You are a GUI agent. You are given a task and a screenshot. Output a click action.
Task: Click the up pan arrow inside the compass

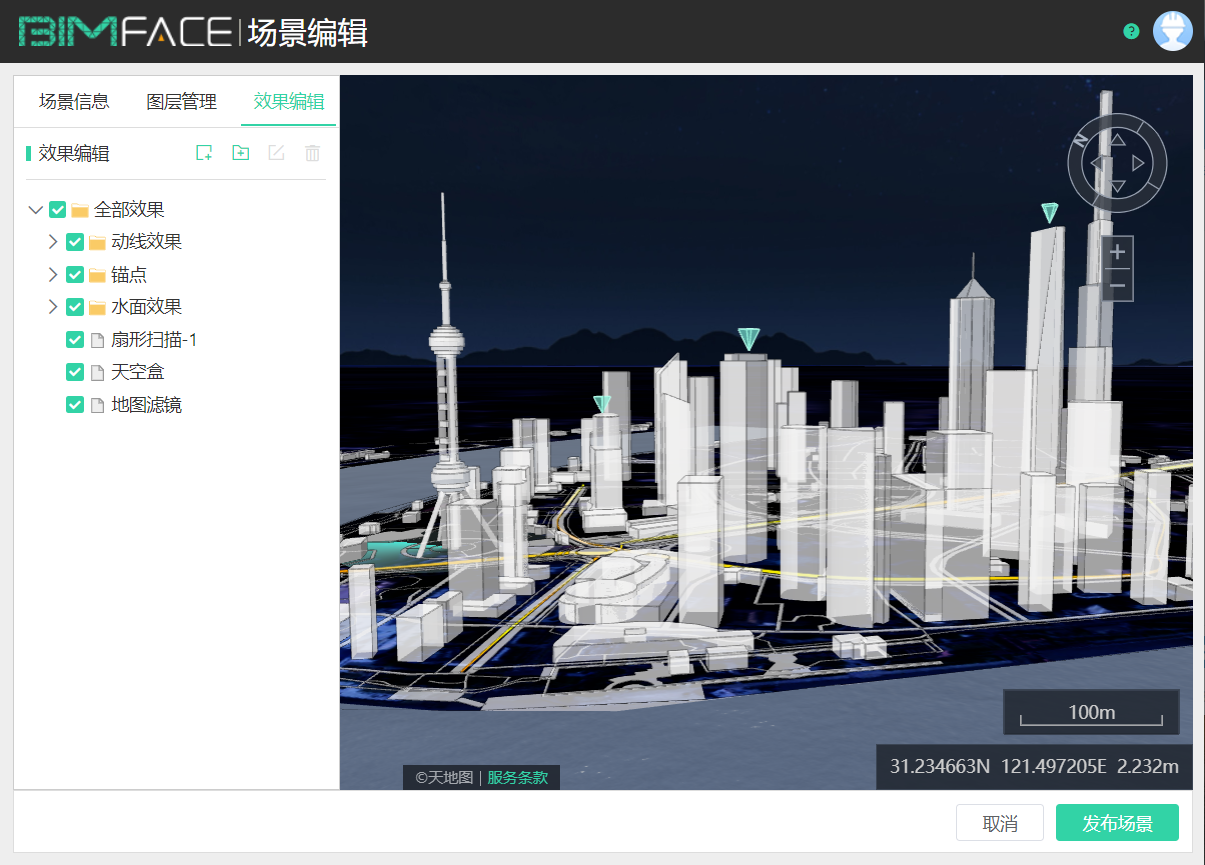[1116, 141]
